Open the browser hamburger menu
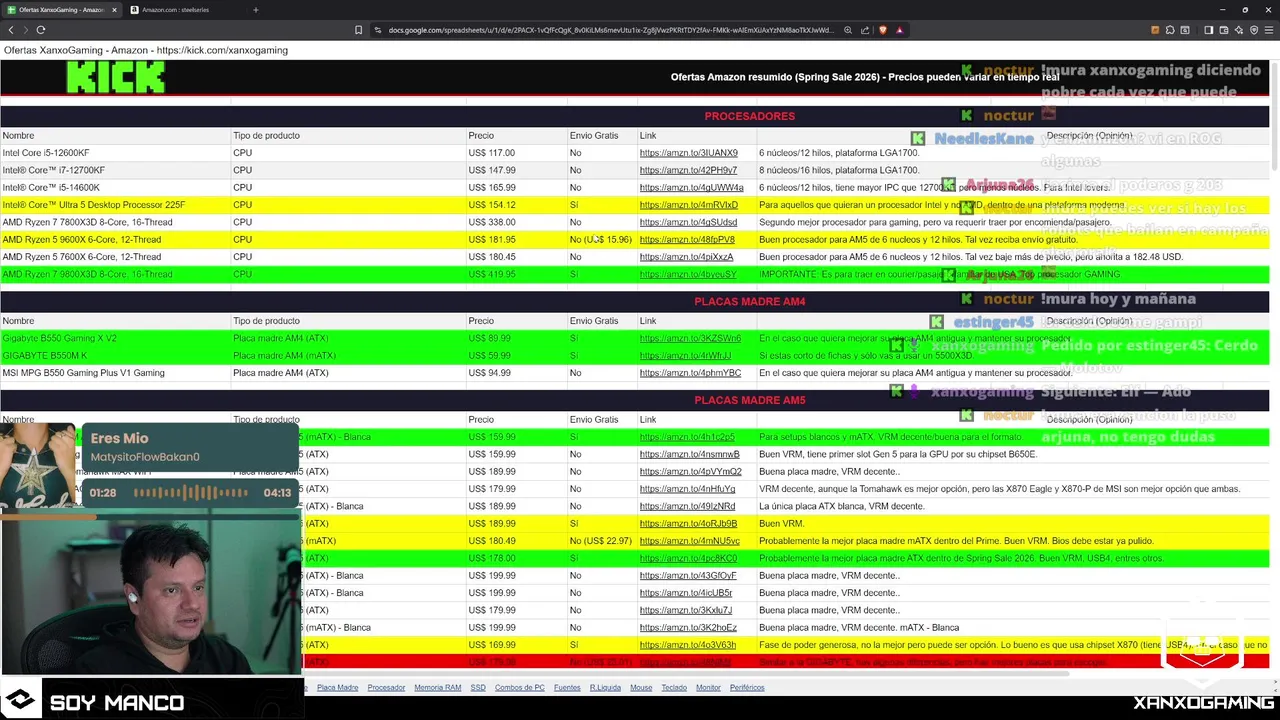The height and width of the screenshot is (720, 1280). [1269, 30]
